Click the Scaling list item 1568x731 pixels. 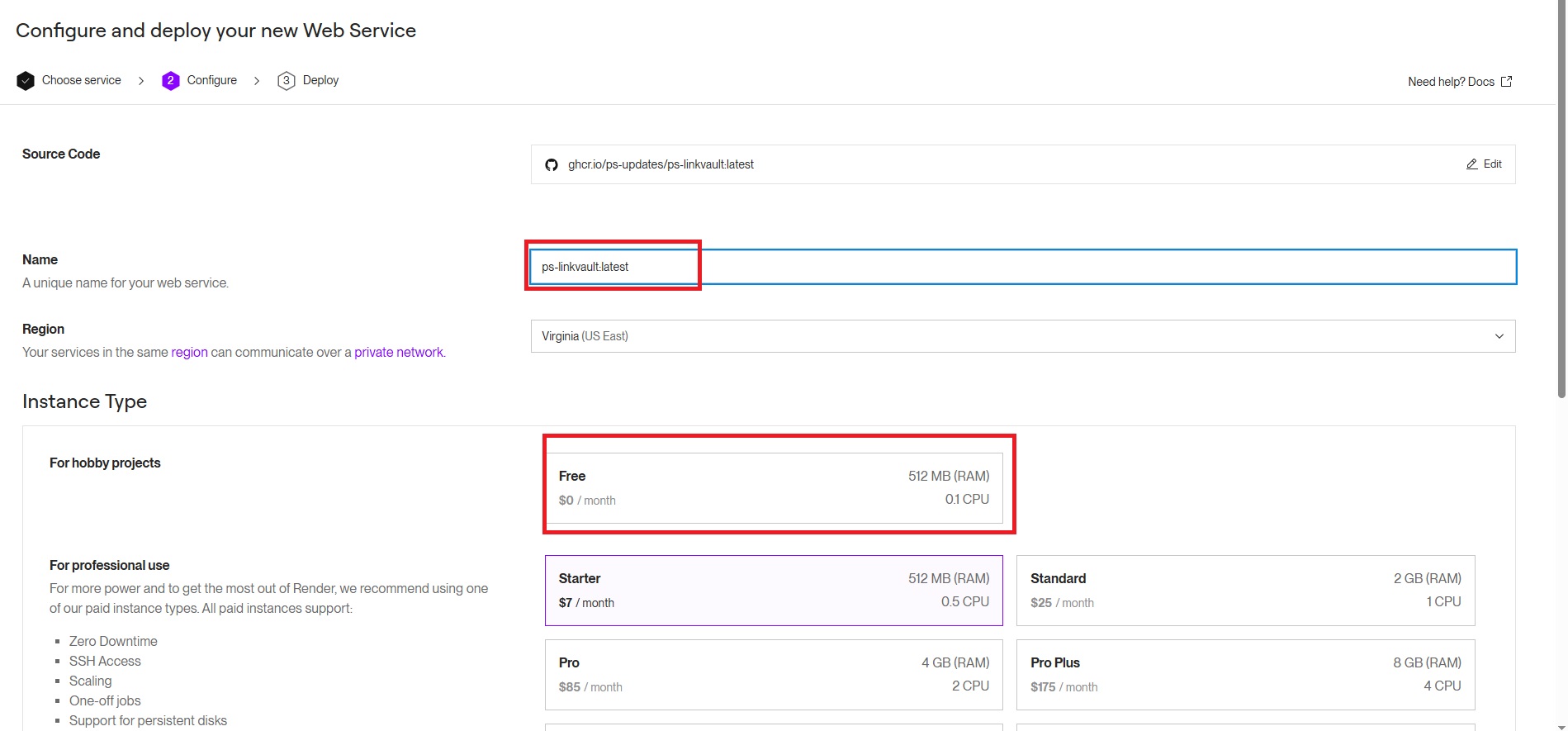pos(90,681)
